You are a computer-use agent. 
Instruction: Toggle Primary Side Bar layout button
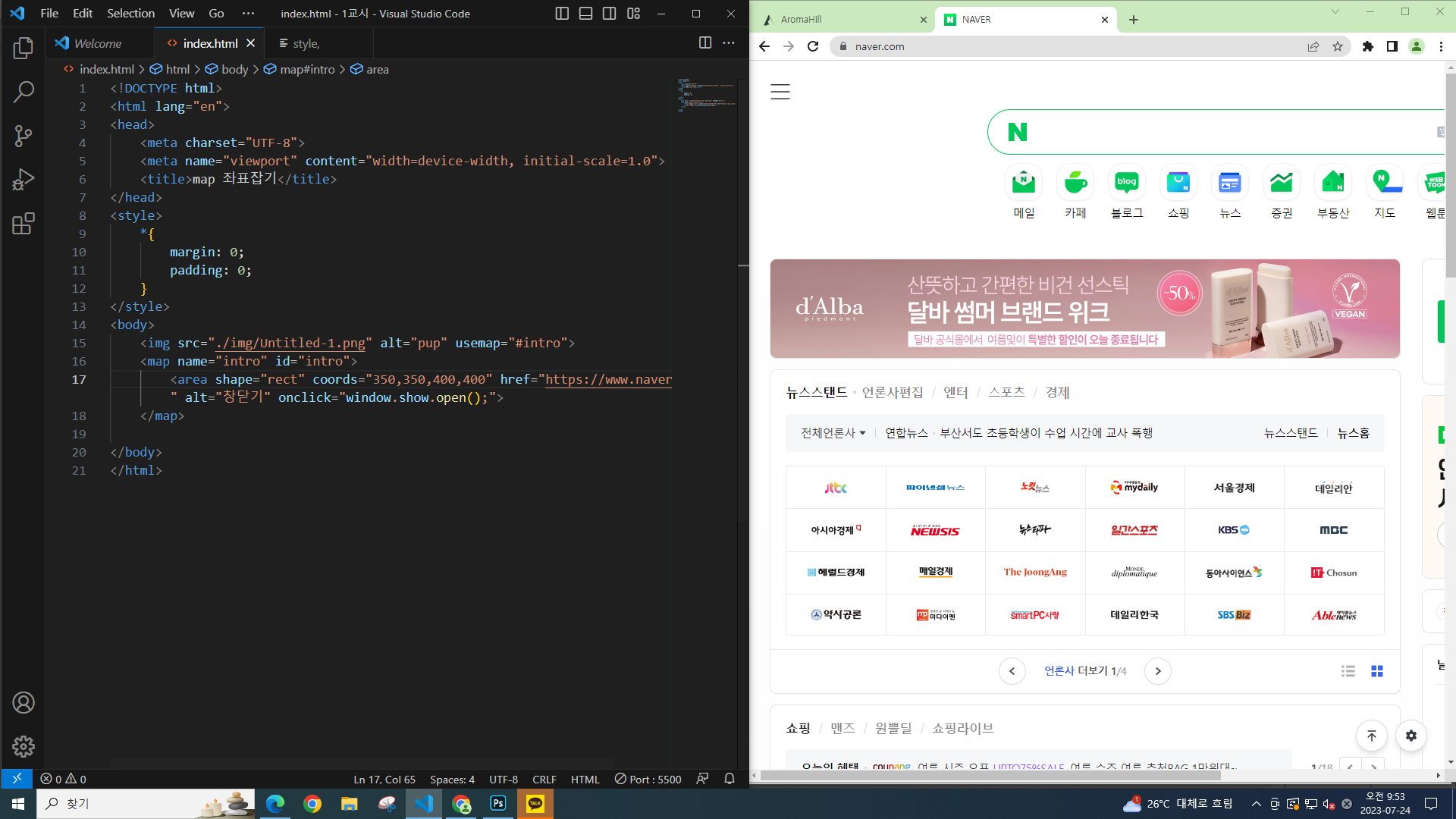coord(562,14)
